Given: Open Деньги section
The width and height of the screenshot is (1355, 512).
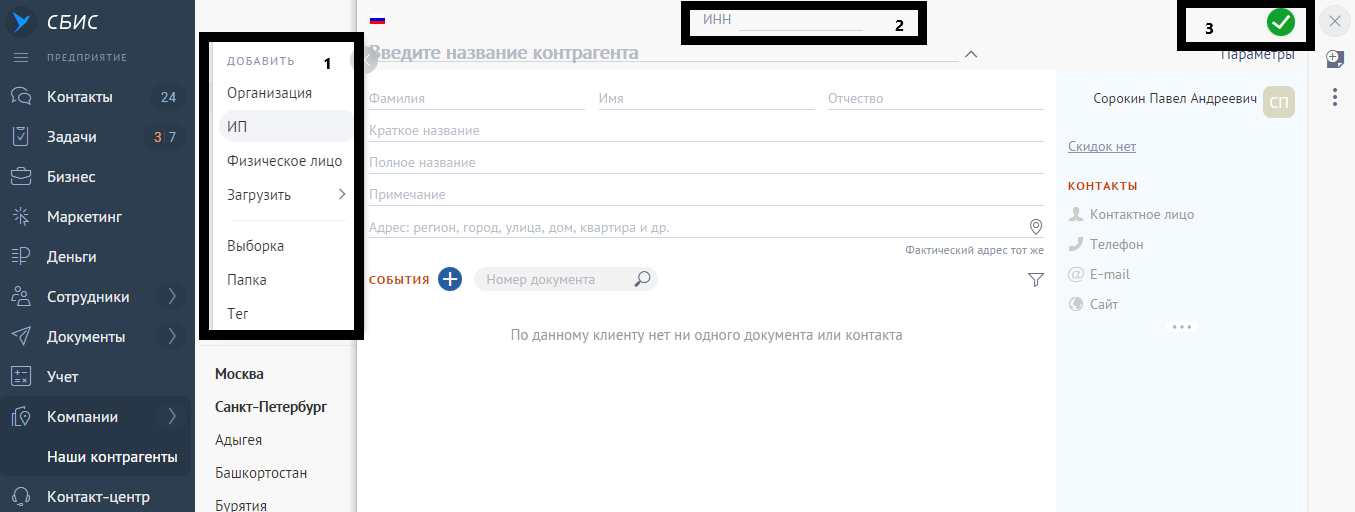Looking at the screenshot, I should click(x=71, y=257).
